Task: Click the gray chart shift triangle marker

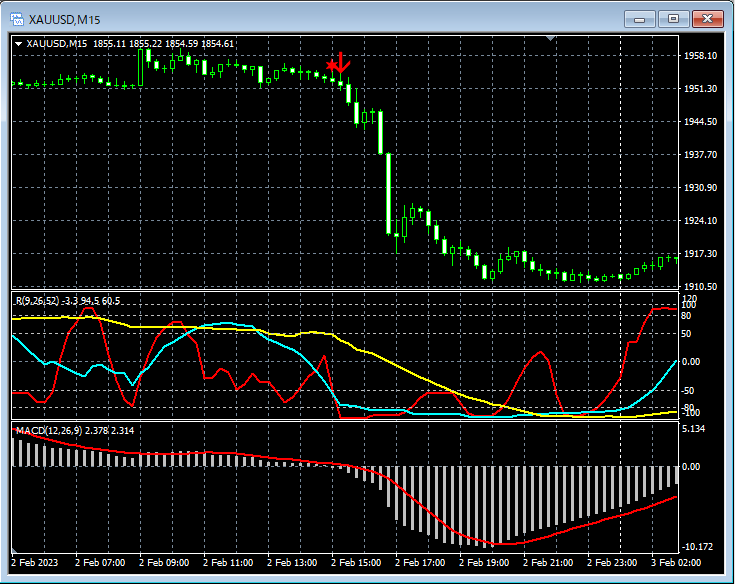Action: click(x=550, y=39)
